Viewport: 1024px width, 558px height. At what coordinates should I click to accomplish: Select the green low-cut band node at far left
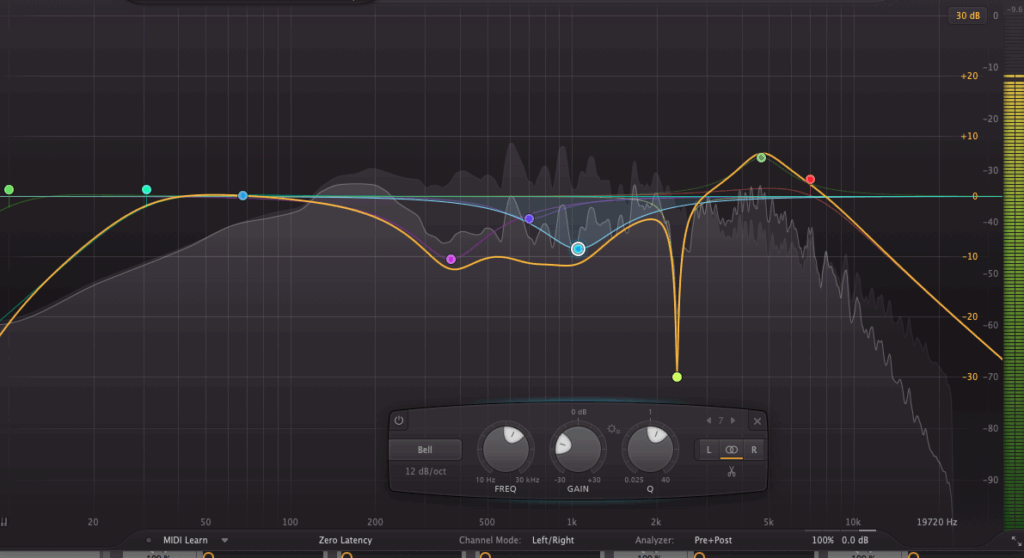pos(9,189)
